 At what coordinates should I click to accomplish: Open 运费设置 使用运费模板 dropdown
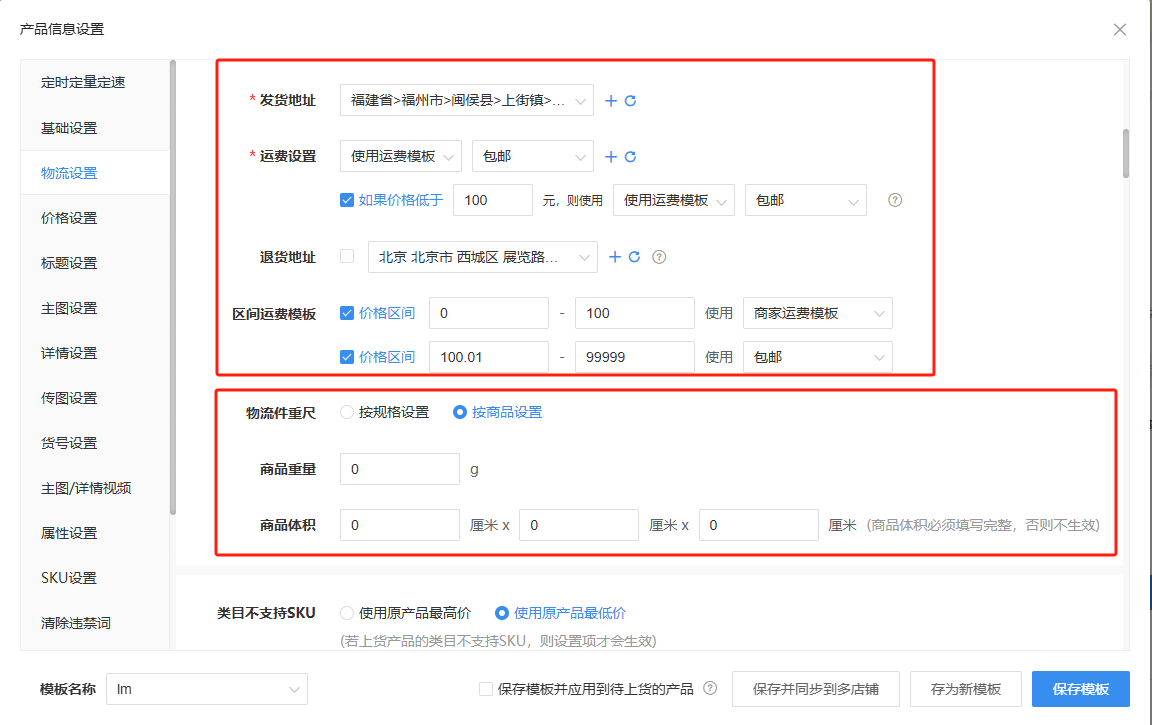click(400, 156)
